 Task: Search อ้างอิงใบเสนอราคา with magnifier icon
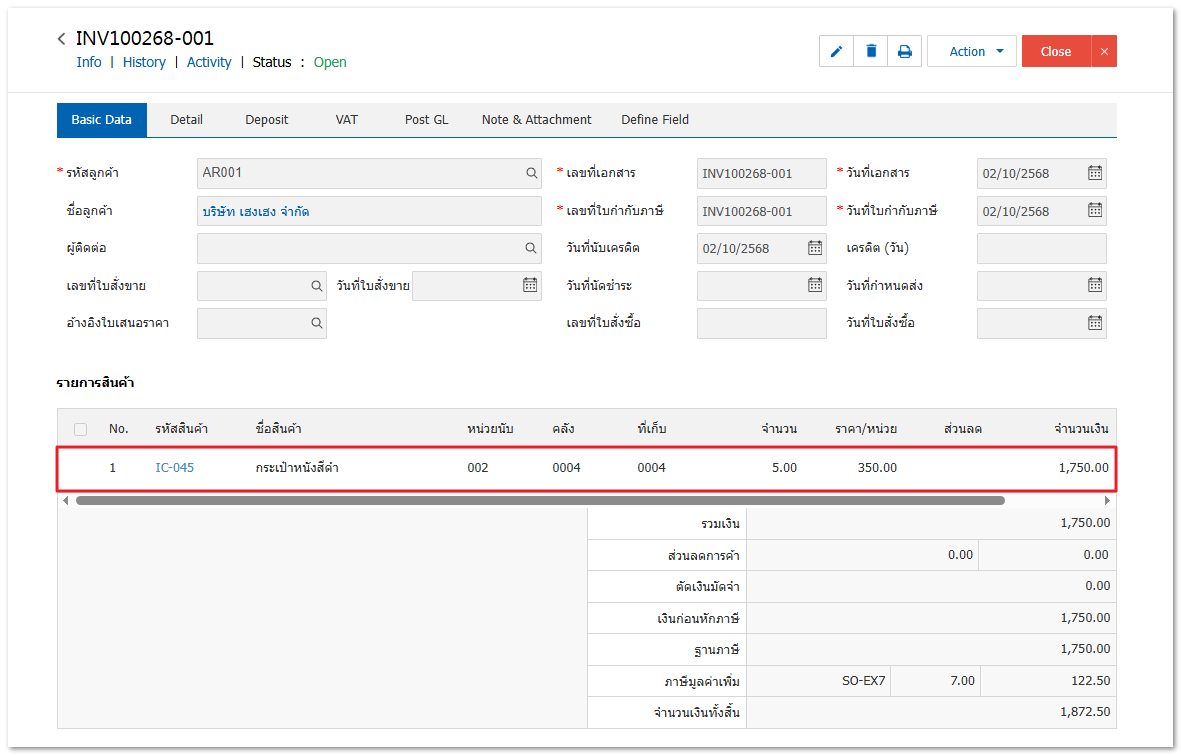coord(316,323)
